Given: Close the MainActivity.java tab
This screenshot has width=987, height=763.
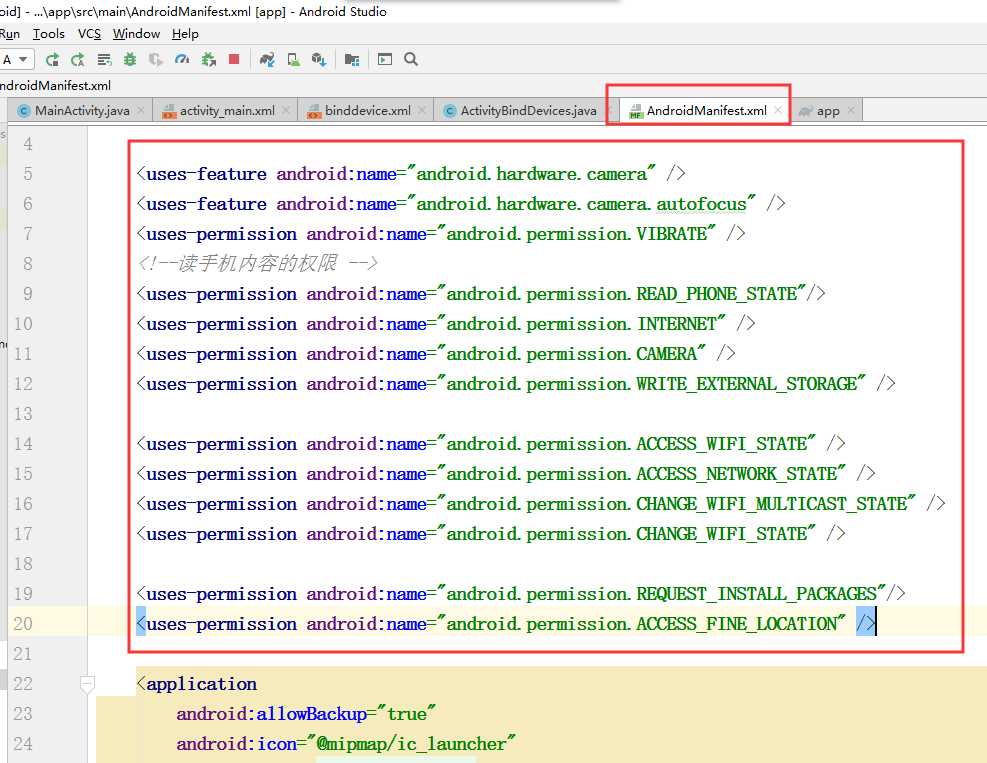Looking at the screenshot, I should (x=142, y=110).
